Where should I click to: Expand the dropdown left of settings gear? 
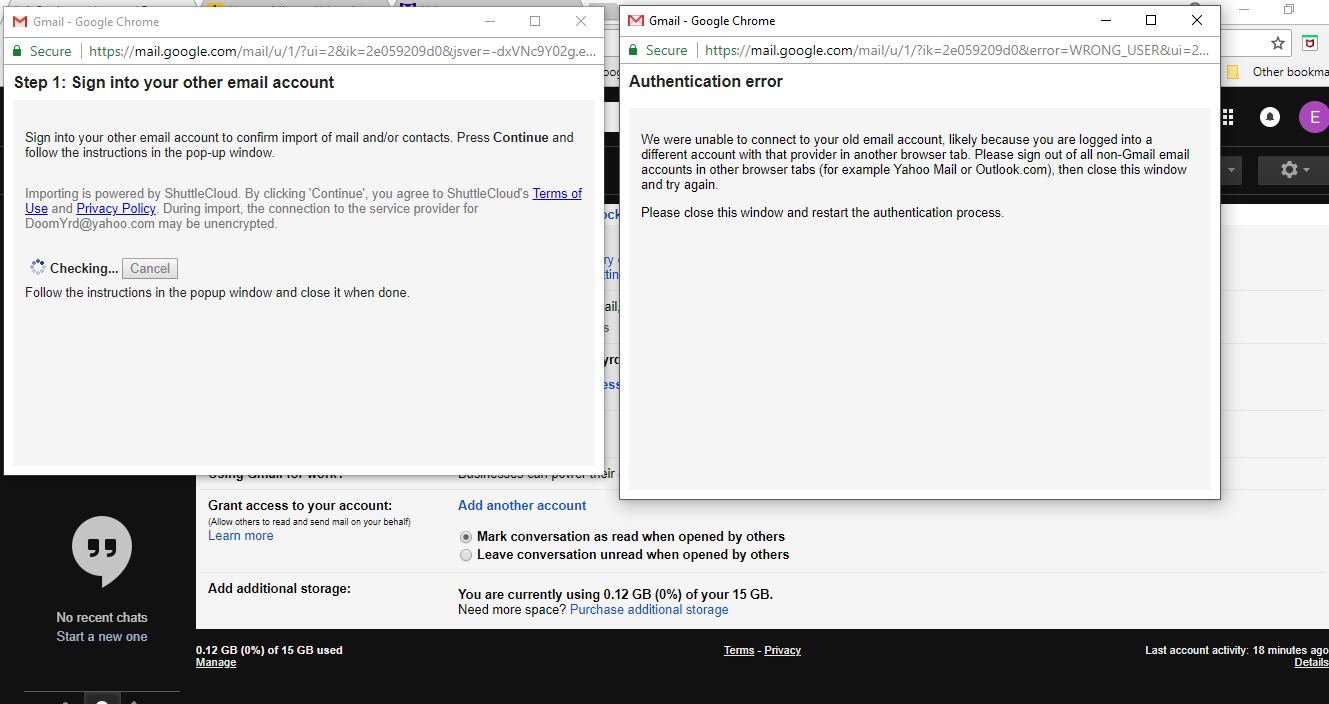point(1231,170)
